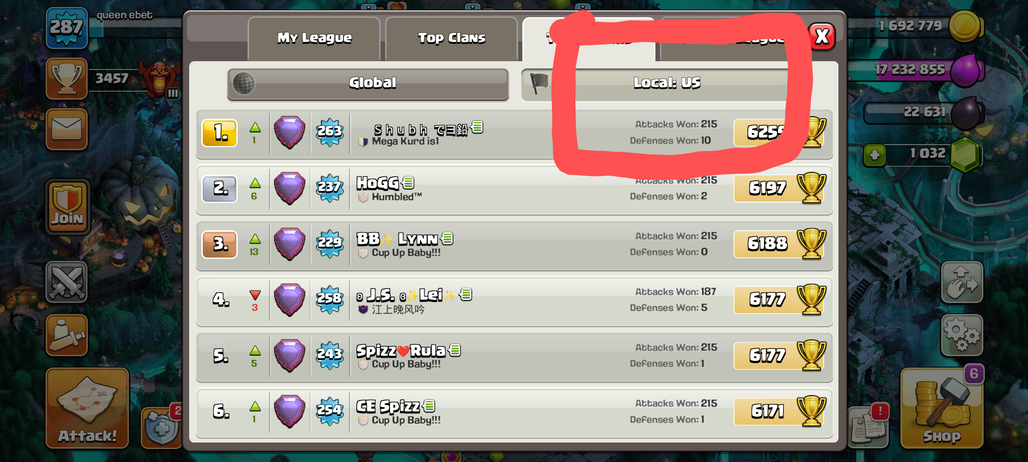Image resolution: width=1028 pixels, height=462 pixels.
Task: Close the leaderboard window with red X
Action: tap(820, 36)
